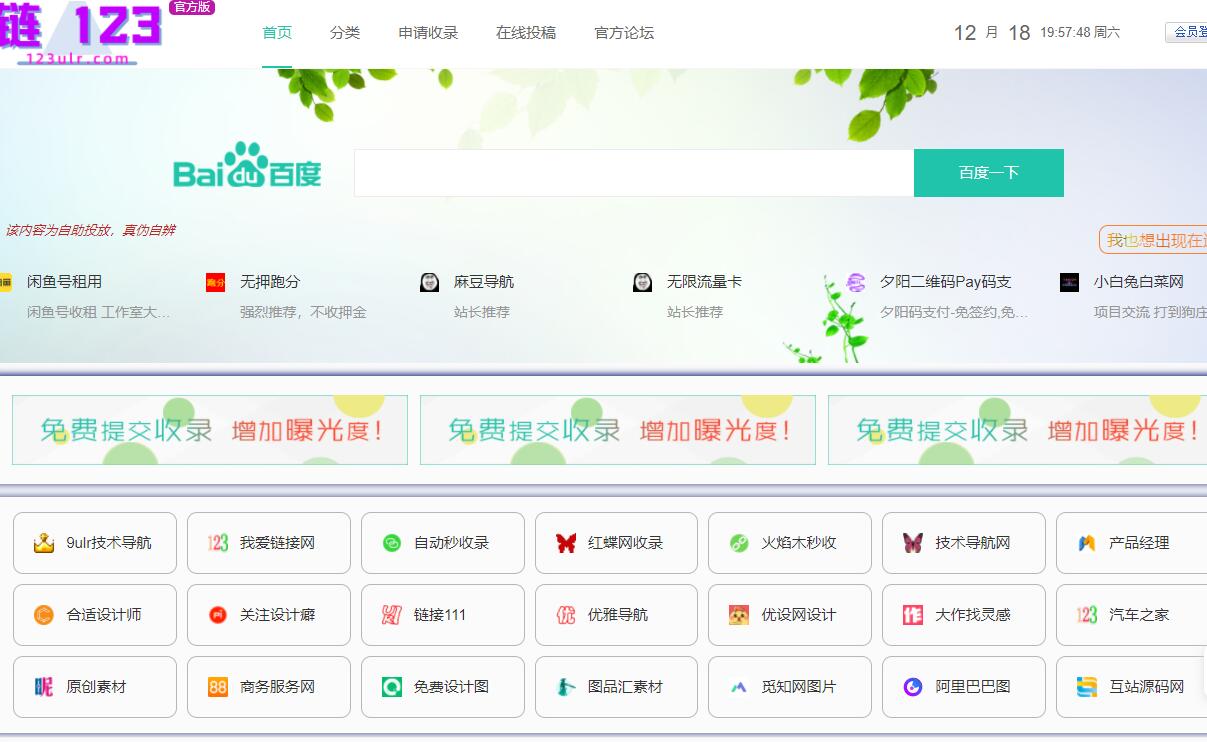The width and height of the screenshot is (1207, 742).
Task: Click the 88 icon beside 商务服务网
Action: pos(218,687)
